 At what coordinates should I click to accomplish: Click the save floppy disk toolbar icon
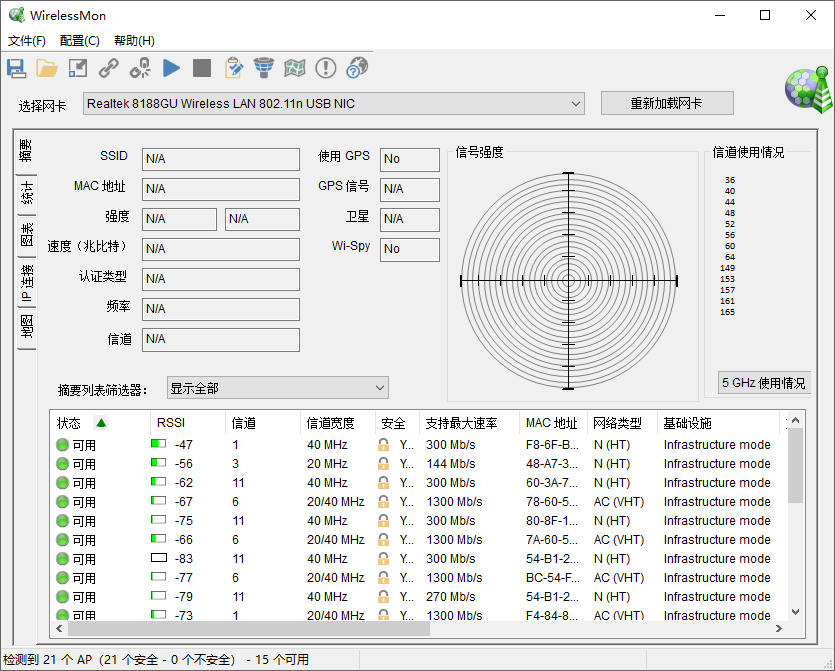[16, 68]
